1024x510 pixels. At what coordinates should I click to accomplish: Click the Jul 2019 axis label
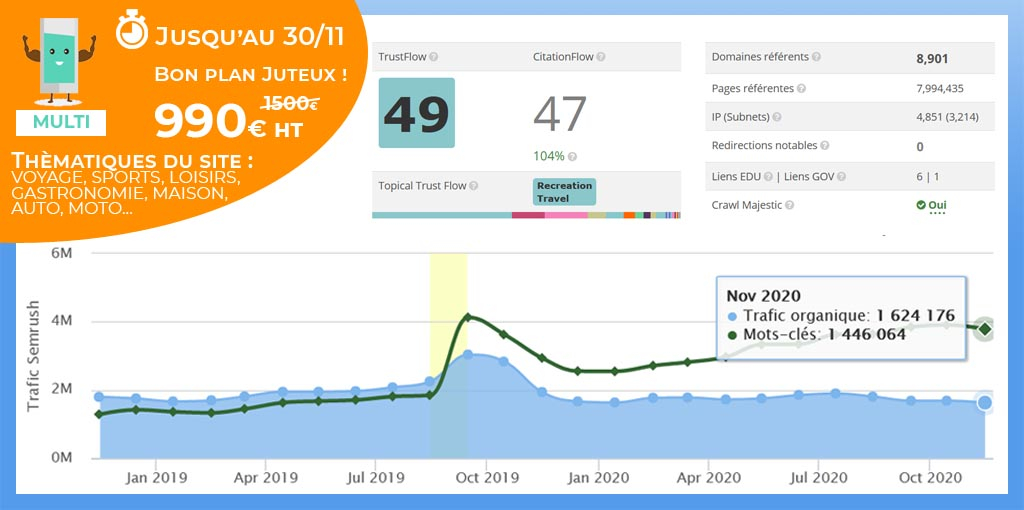click(x=375, y=477)
